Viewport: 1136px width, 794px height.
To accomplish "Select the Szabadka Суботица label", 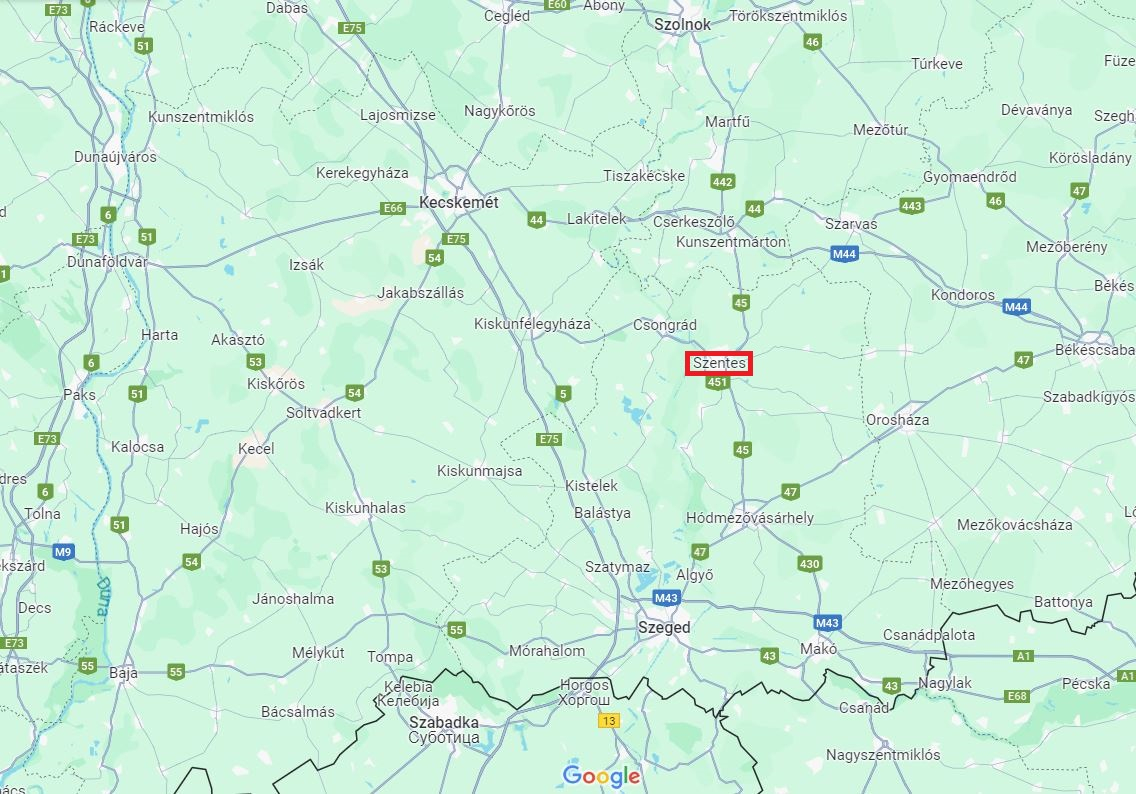I will point(444,730).
